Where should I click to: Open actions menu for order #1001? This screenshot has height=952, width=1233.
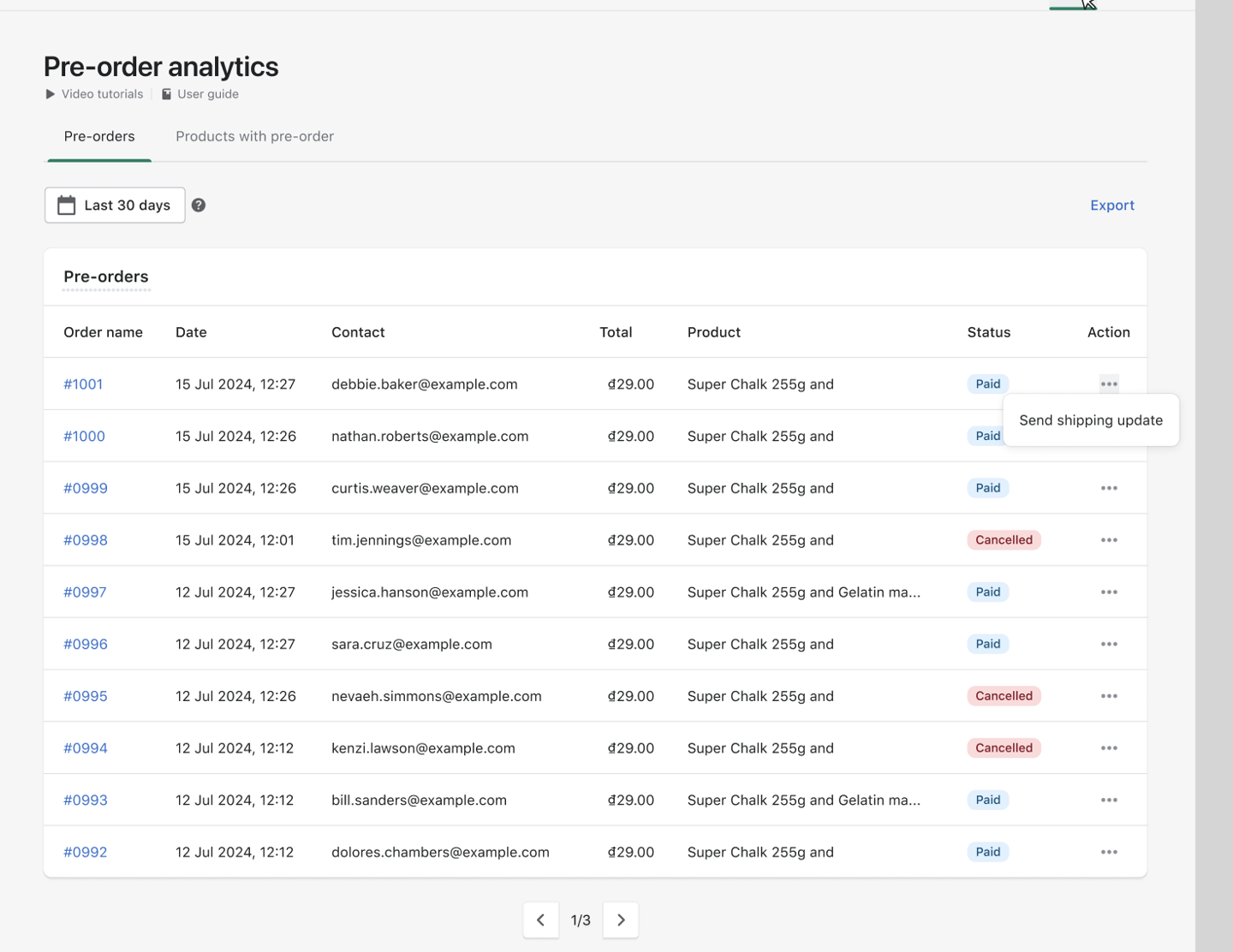pyautogui.click(x=1109, y=384)
